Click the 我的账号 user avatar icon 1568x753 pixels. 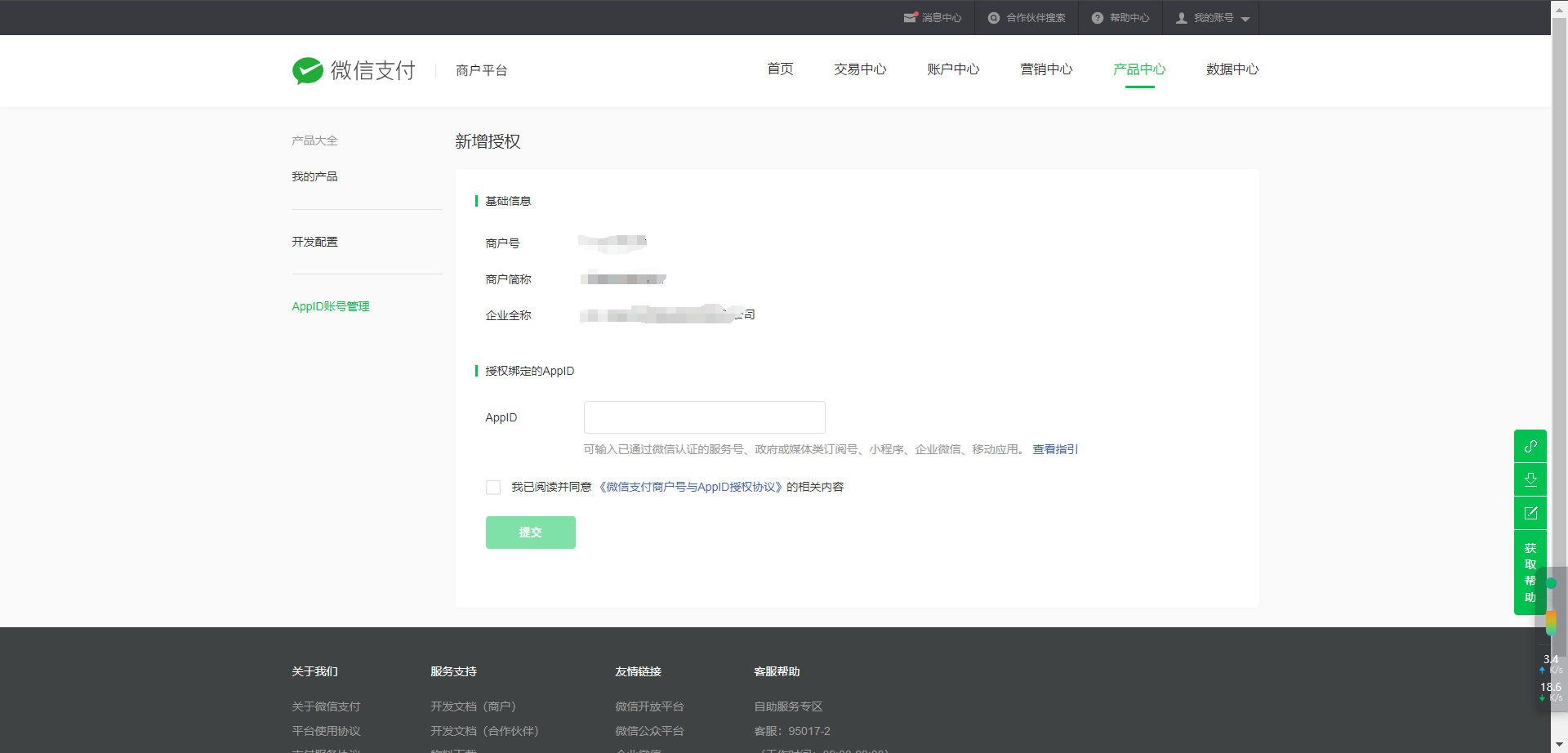pos(1182,18)
